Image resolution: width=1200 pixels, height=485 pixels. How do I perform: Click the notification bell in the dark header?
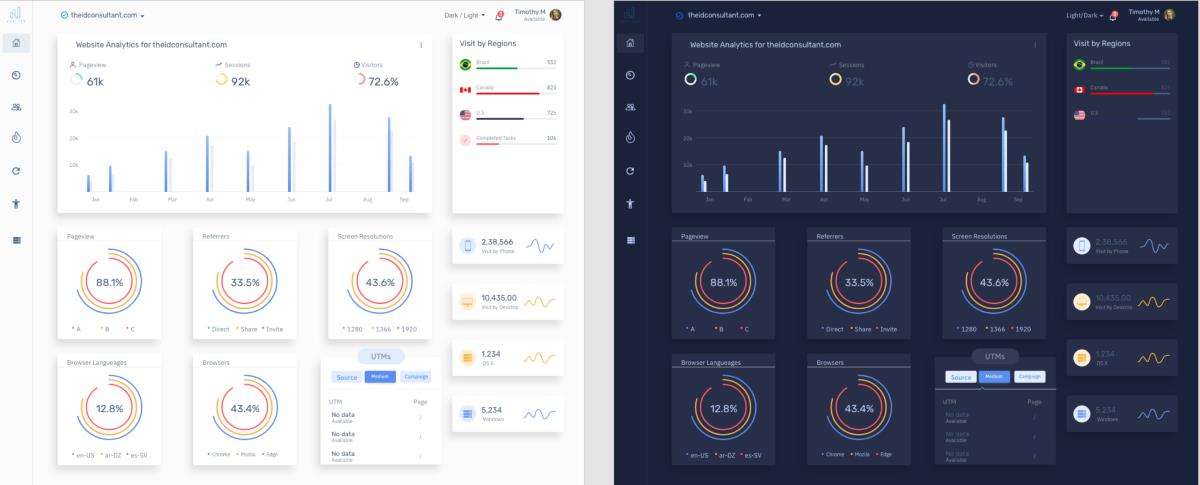1113,16
